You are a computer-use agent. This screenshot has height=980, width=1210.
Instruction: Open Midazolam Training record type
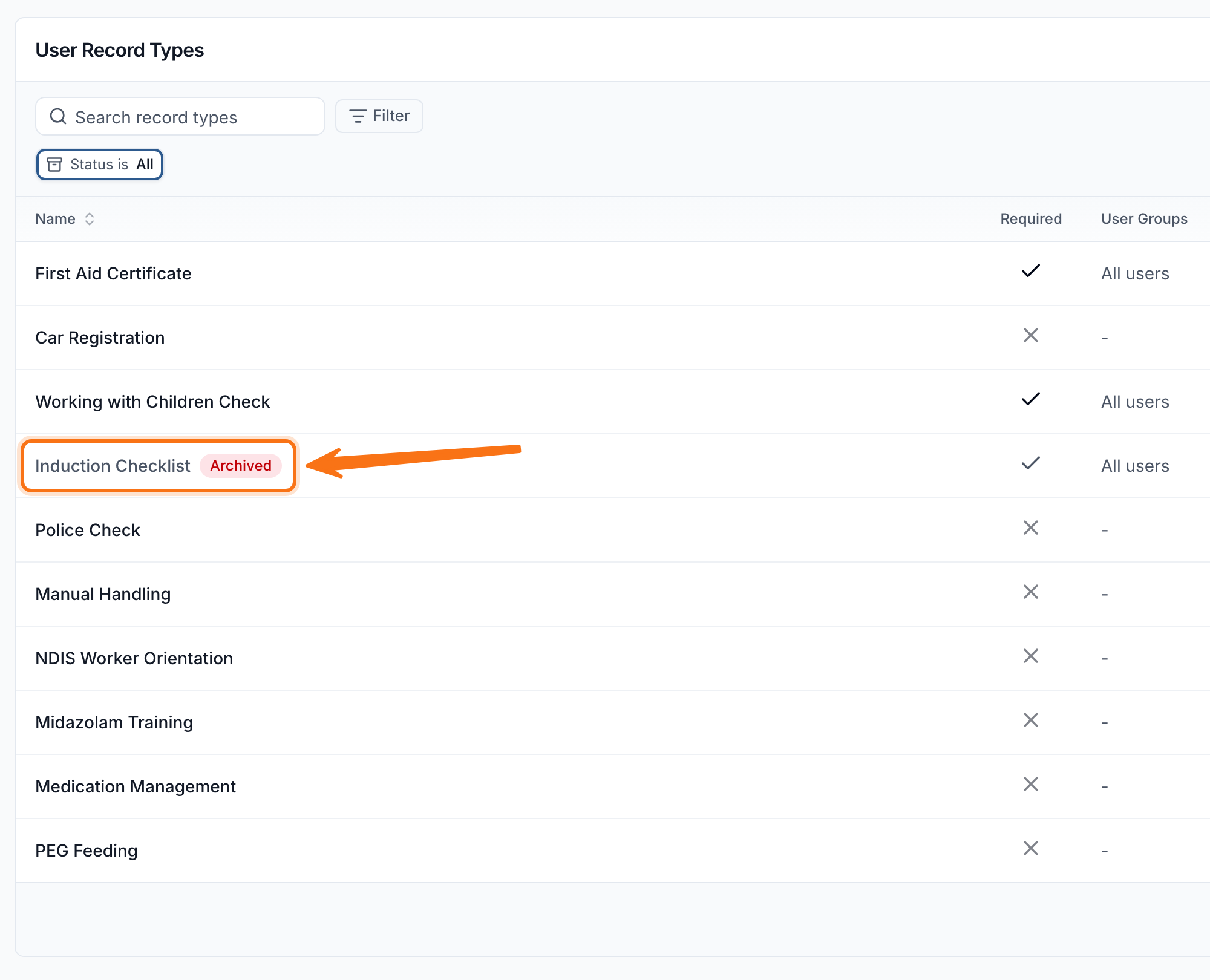(x=114, y=722)
